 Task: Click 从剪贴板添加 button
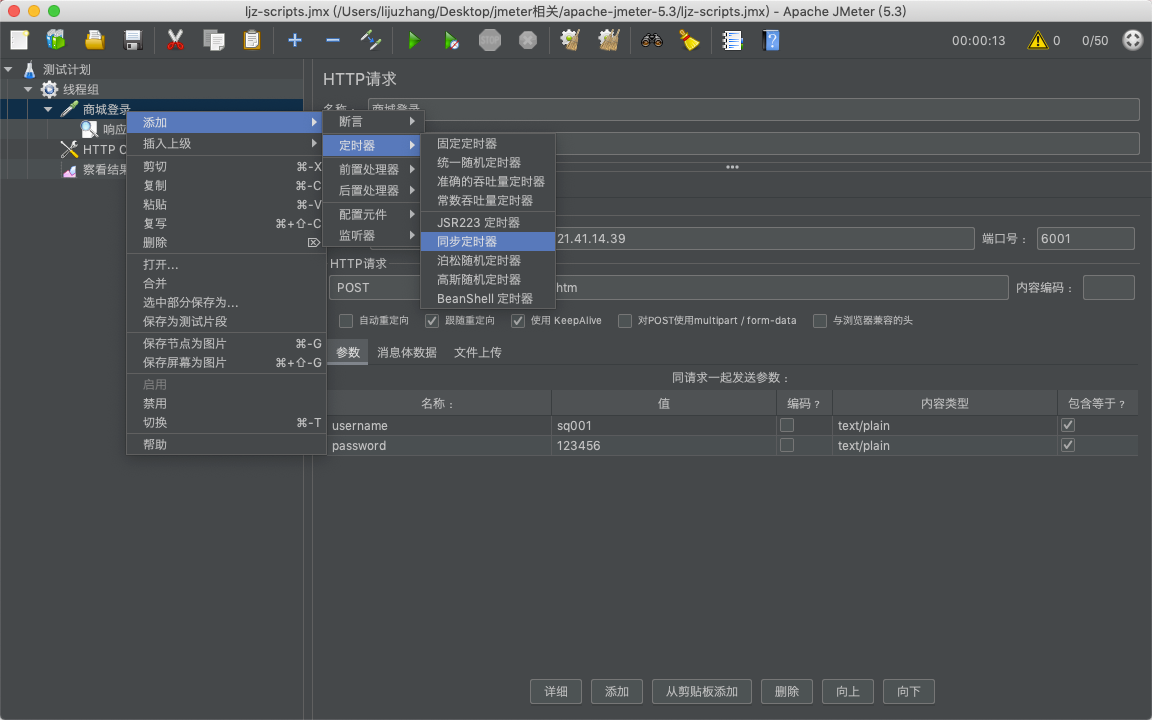(702, 692)
